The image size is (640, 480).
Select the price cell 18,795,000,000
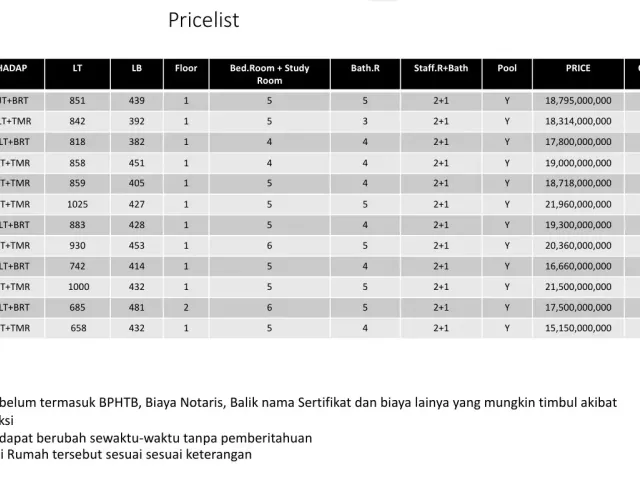(578, 100)
